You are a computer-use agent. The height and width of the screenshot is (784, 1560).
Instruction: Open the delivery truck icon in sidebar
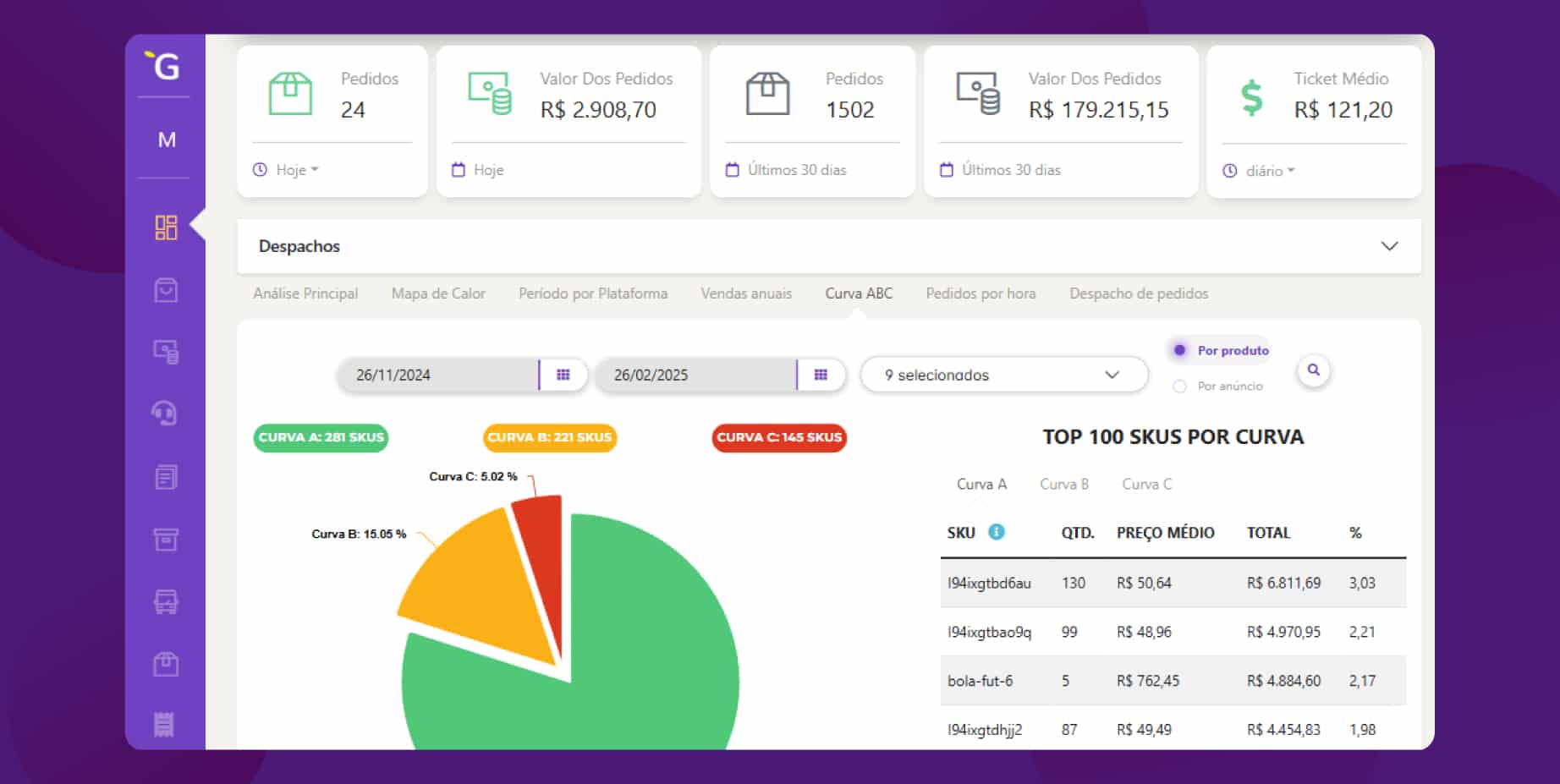tap(166, 601)
